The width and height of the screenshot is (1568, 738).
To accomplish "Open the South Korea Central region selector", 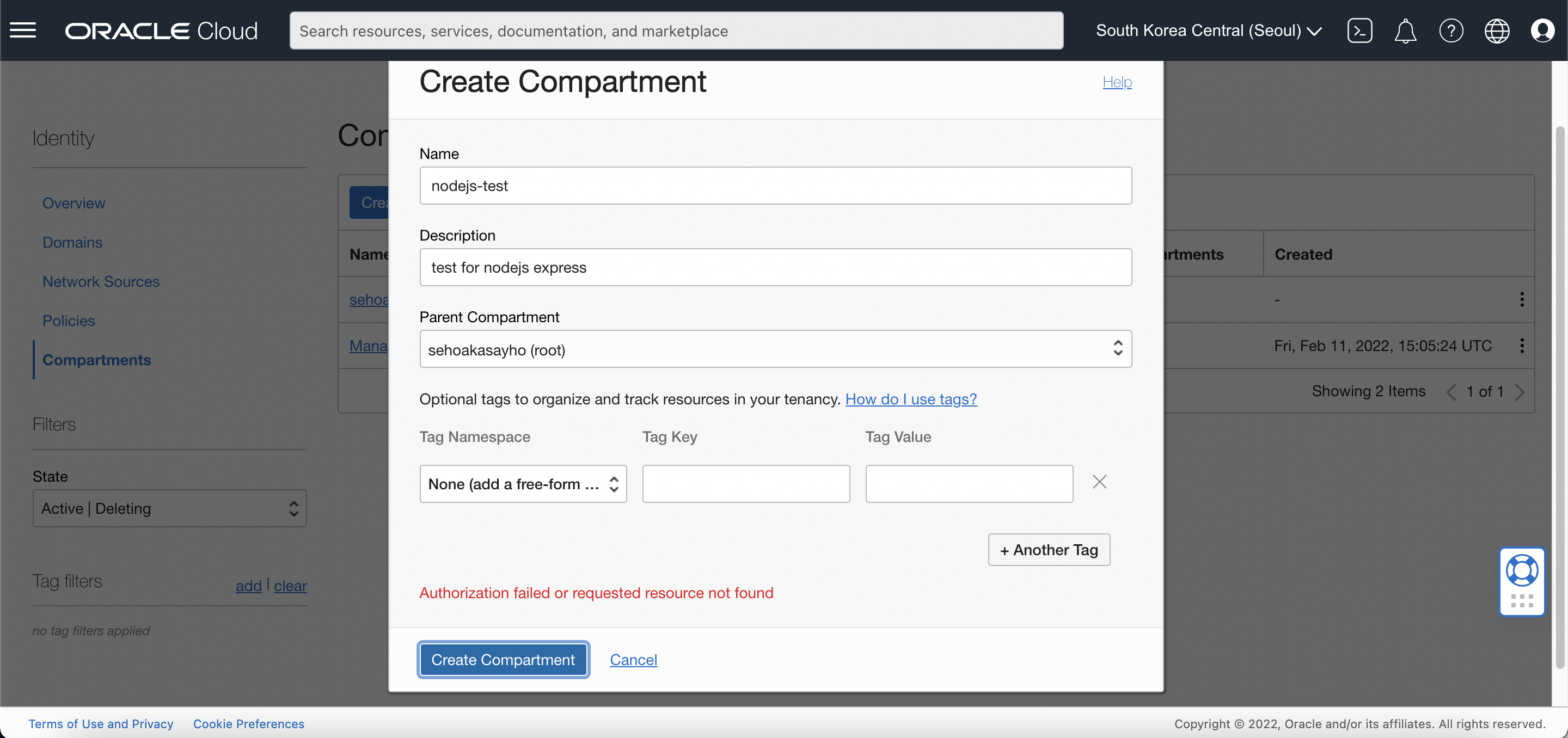I will [1208, 30].
